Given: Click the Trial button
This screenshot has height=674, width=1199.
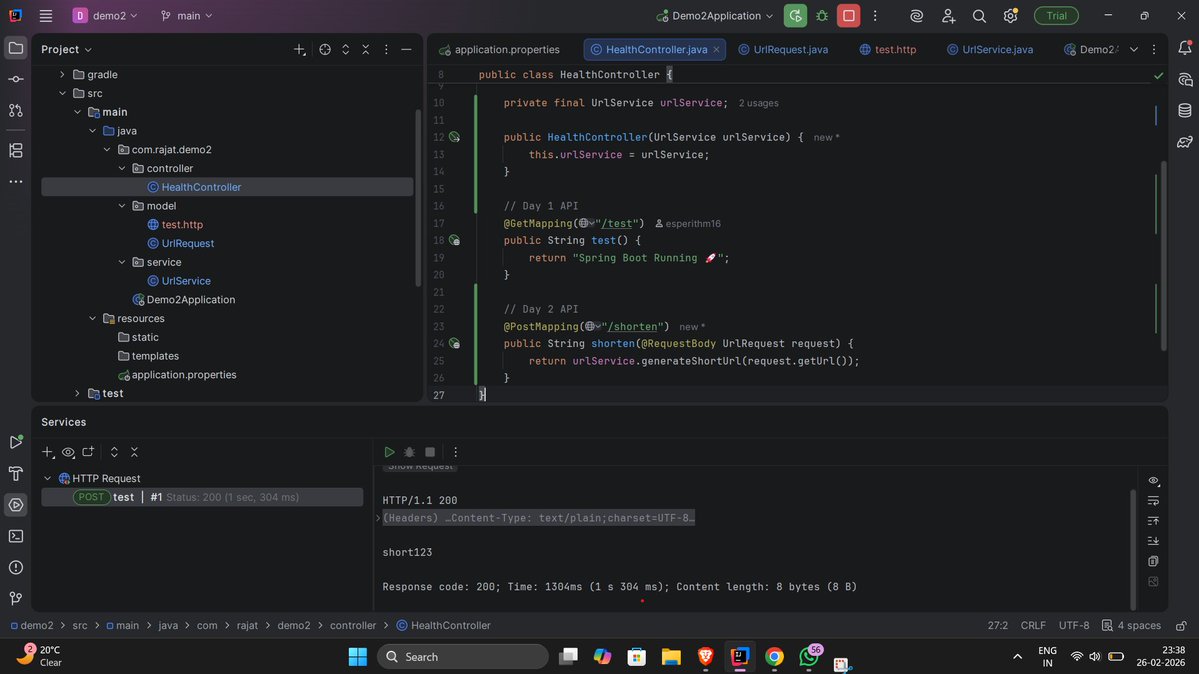Looking at the screenshot, I should (1056, 15).
